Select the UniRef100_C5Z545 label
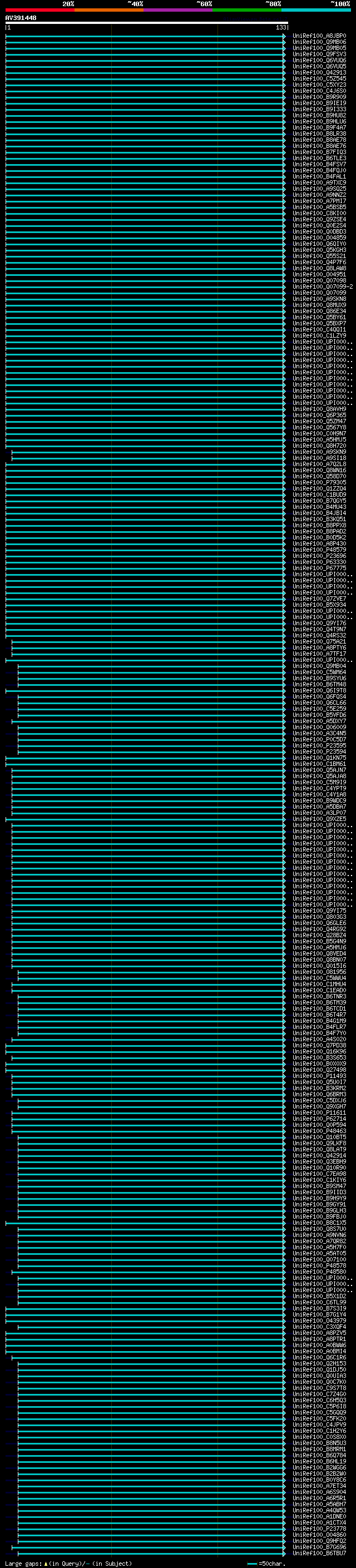This screenshot has height=1568, width=356. click(x=319, y=78)
